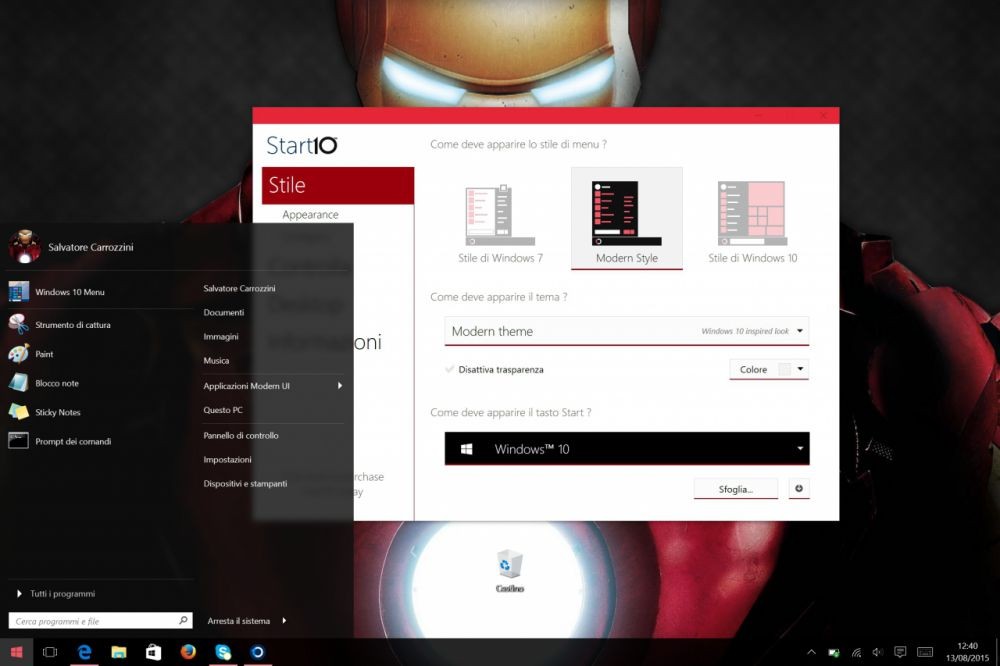
Task: Open Documenti from start menu
Action: 223,313
